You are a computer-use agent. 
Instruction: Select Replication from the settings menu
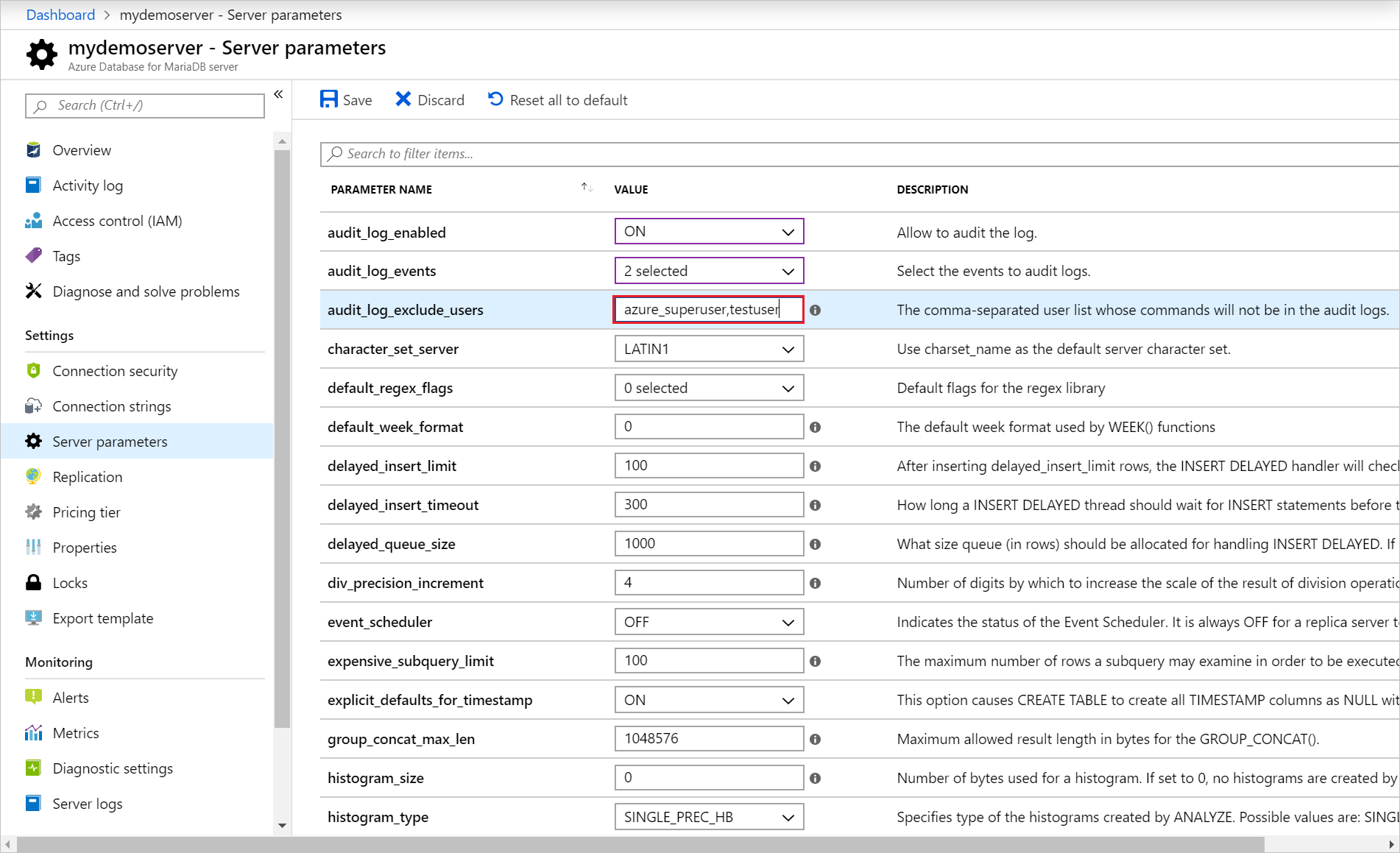coord(88,478)
